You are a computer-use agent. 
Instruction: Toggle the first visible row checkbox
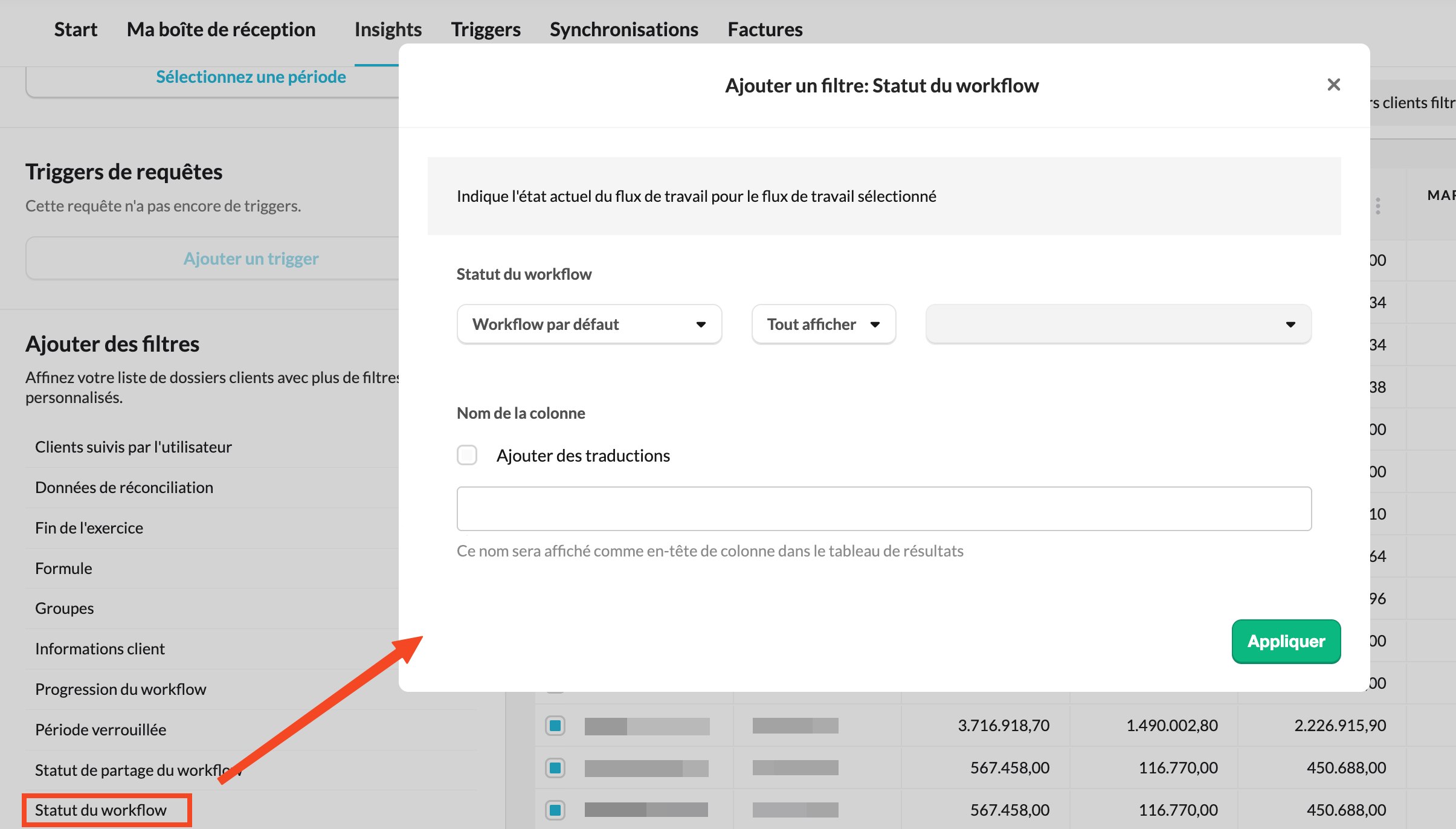tap(555, 725)
